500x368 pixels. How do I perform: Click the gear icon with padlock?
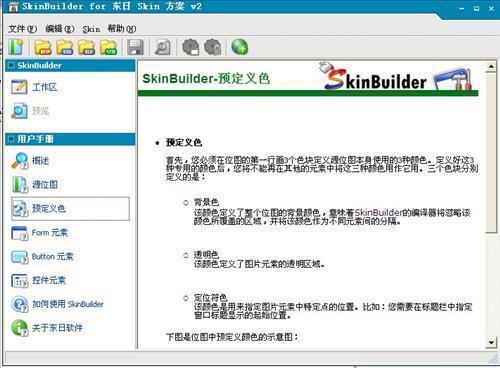(213, 47)
